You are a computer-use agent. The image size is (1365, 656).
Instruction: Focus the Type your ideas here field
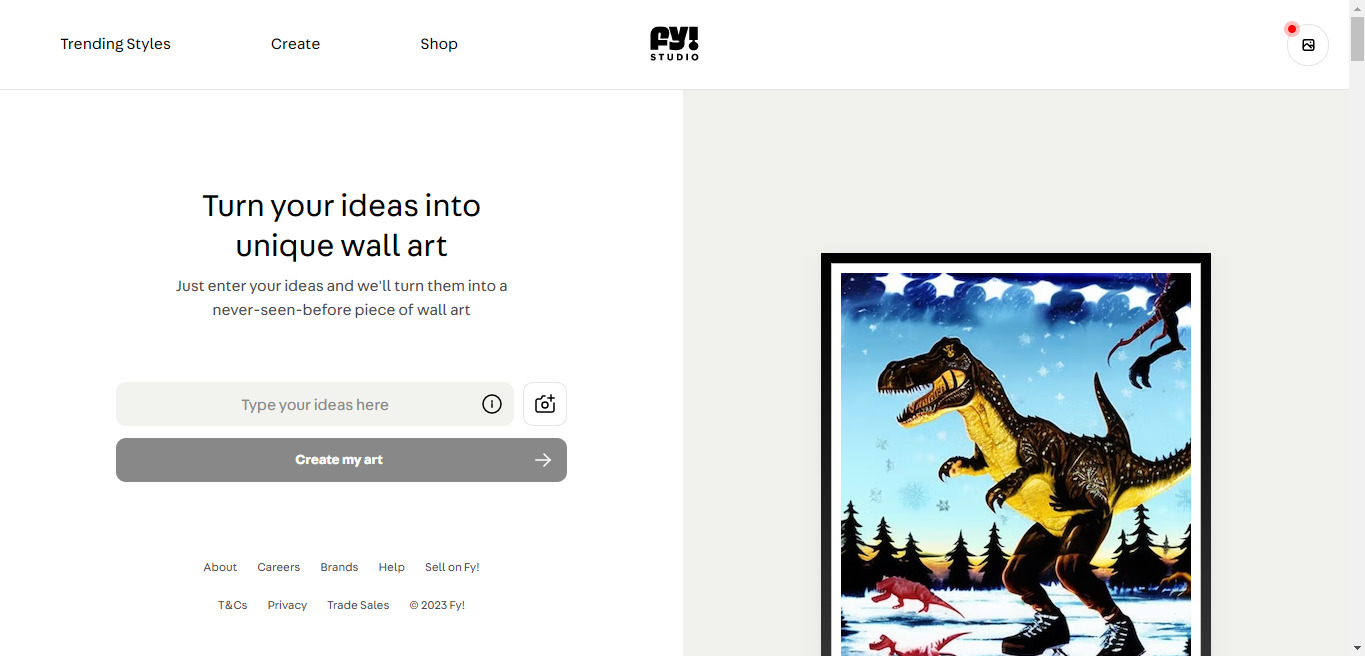coord(315,404)
